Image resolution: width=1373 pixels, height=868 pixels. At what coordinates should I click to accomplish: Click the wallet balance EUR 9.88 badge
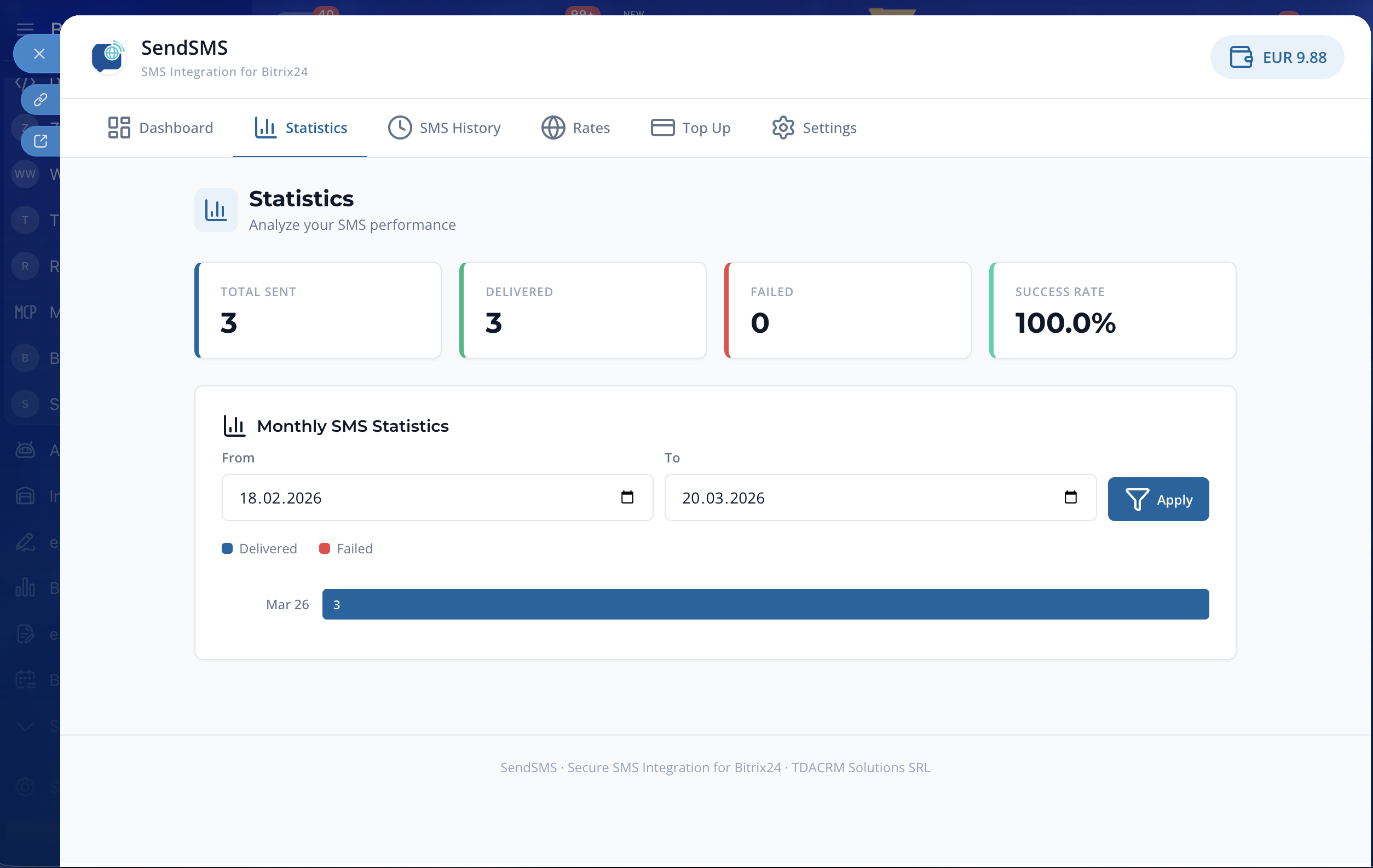click(x=1277, y=57)
